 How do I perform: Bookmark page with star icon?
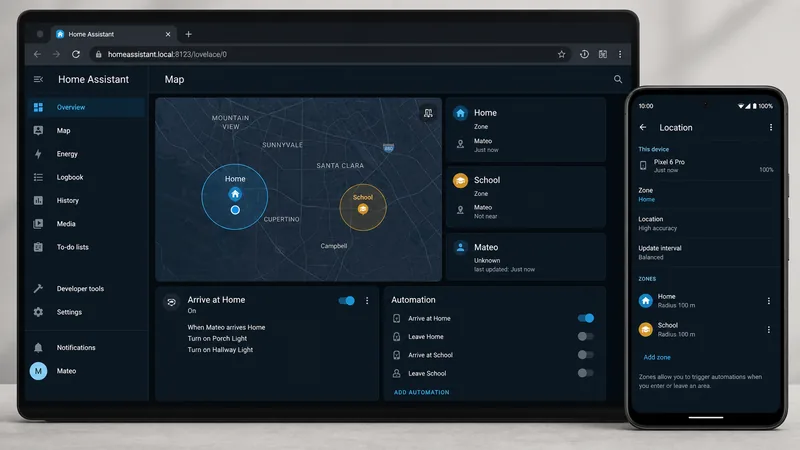click(x=561, y=54)
